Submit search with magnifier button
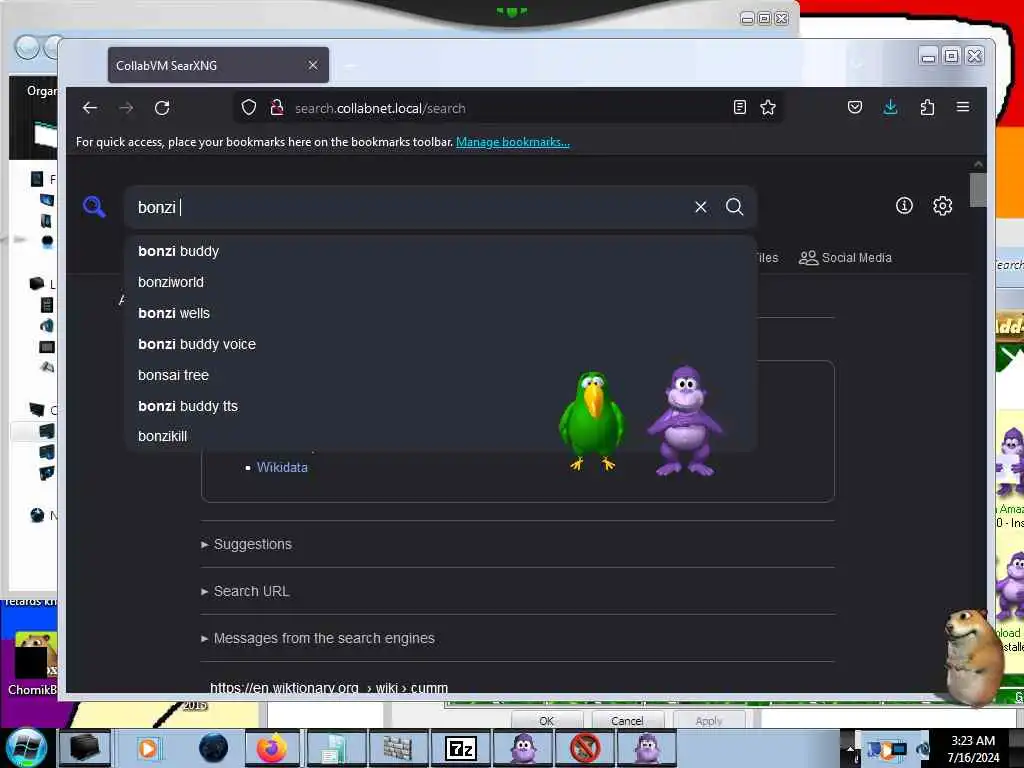 click(x=735, y=207)
